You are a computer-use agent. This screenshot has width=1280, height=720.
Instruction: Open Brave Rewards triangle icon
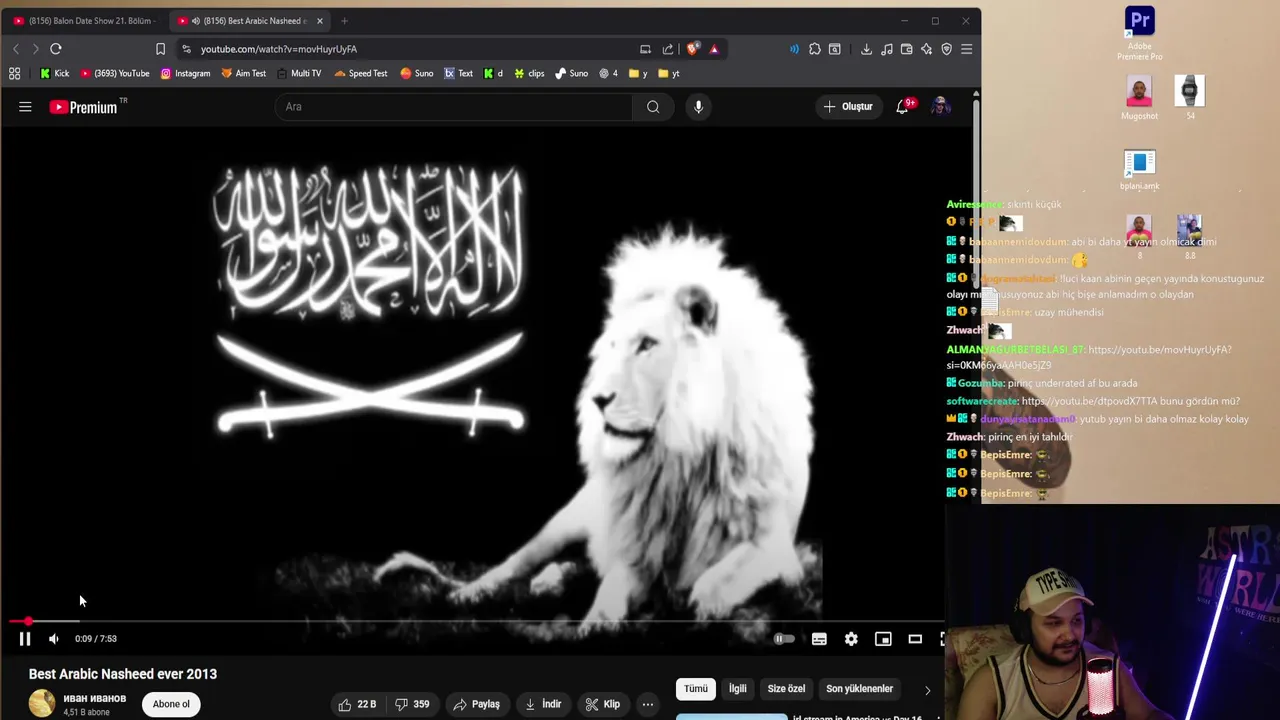(714, 49)
